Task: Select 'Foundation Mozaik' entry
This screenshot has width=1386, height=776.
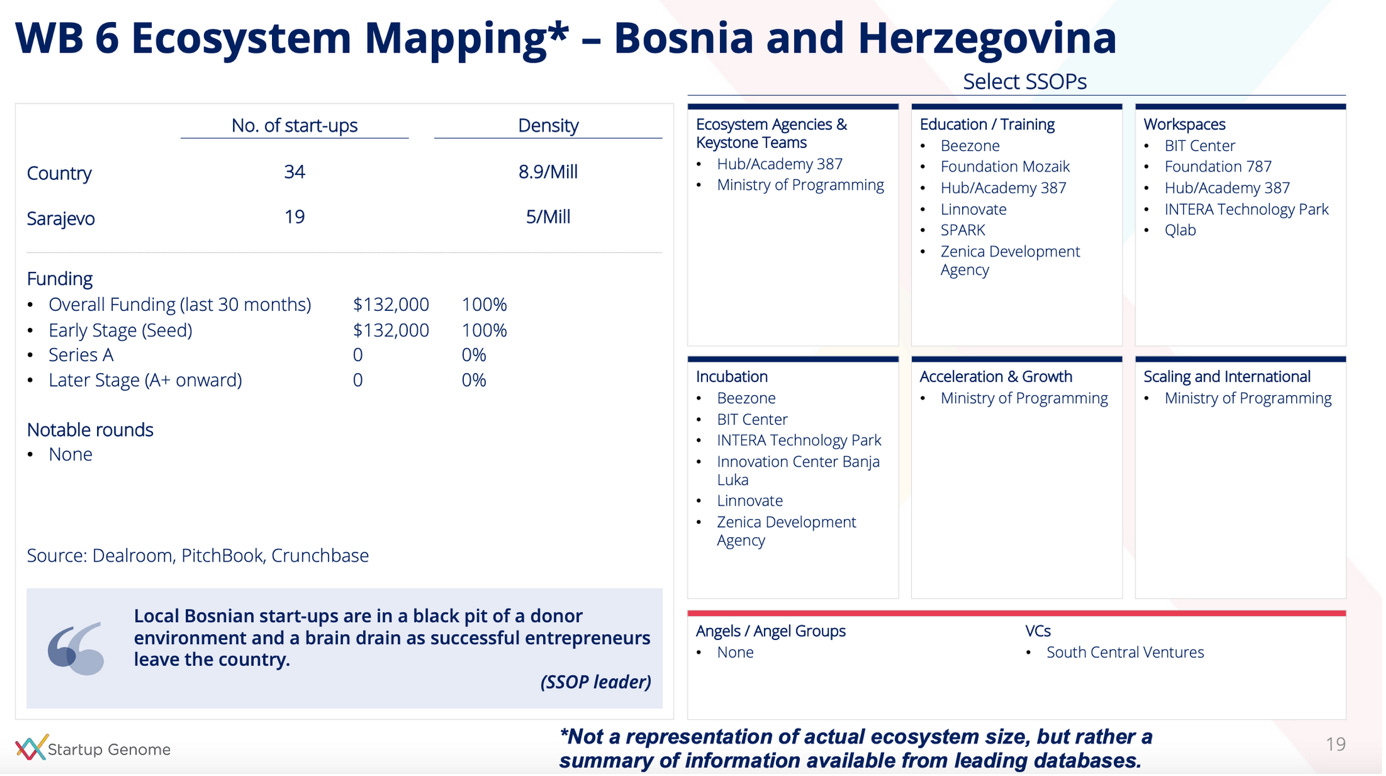Action: tap(1005, 167)
